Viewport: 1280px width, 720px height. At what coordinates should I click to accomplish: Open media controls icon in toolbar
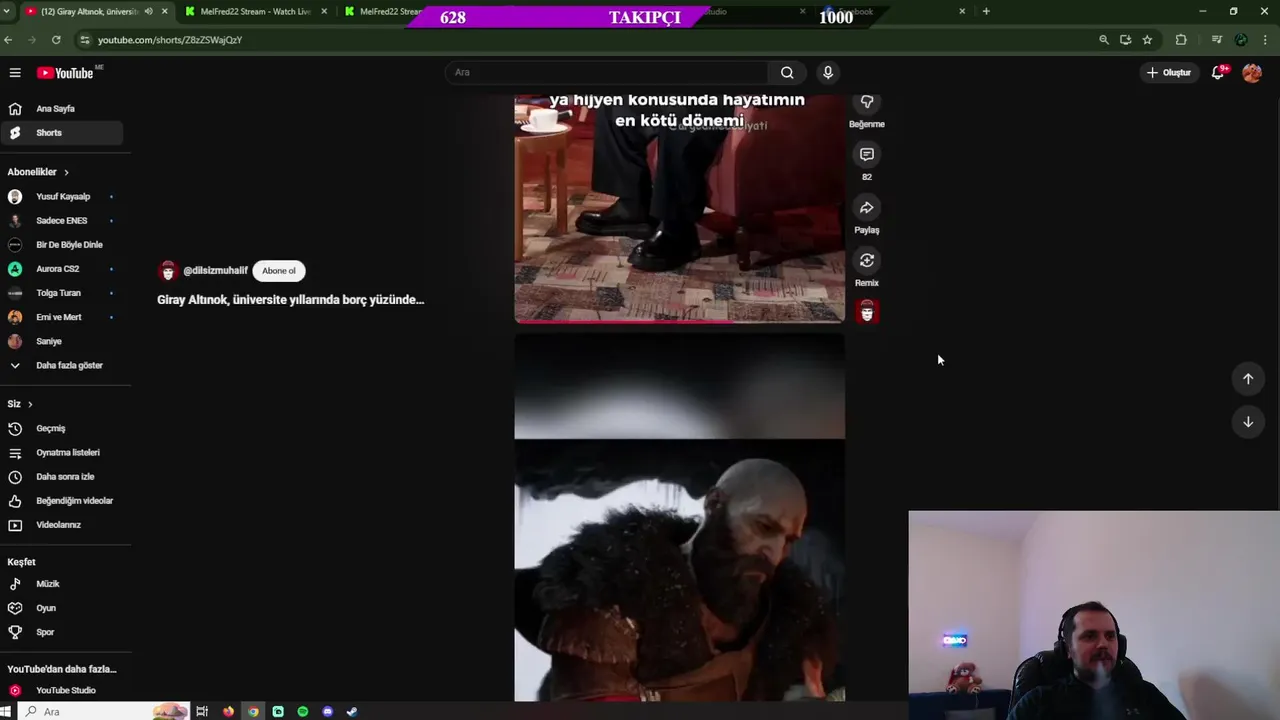coord(1217,40)
